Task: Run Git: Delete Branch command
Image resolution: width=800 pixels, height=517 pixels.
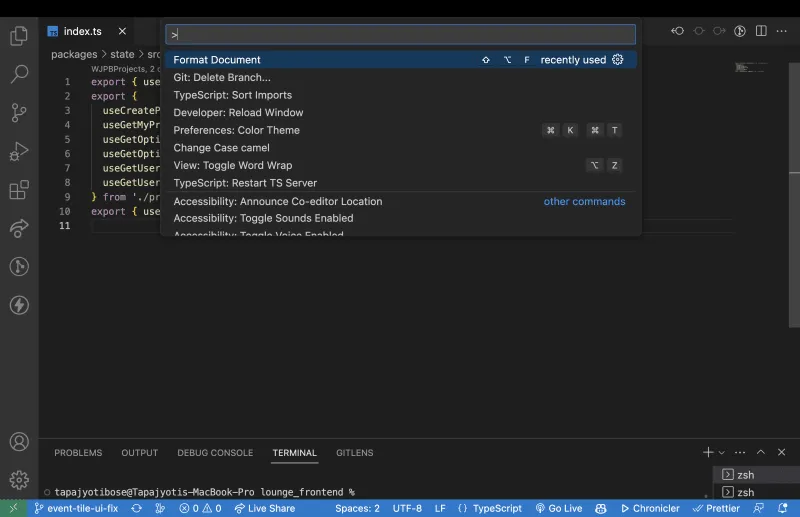Action: coord(401,78)
